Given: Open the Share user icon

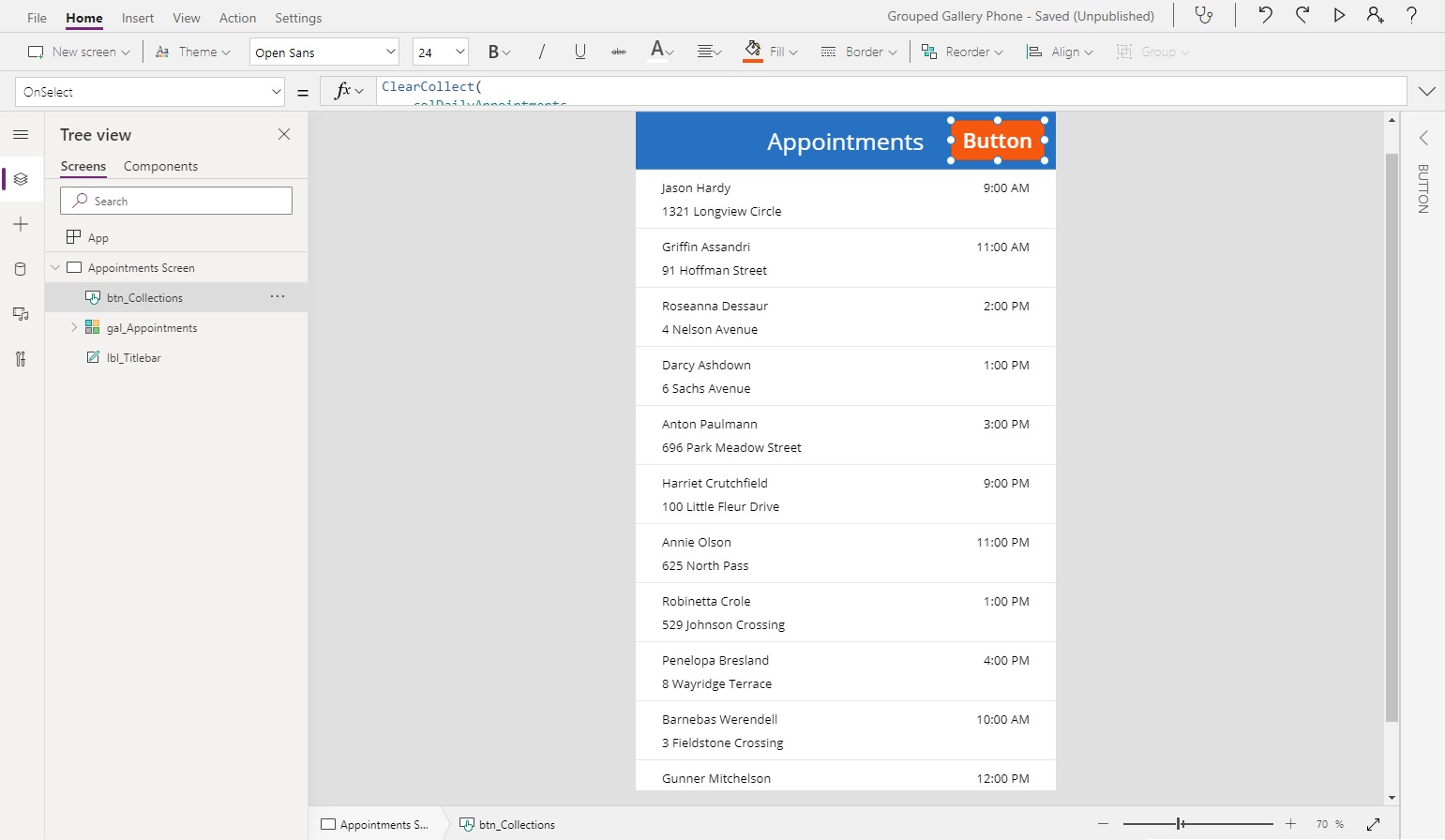Looking at the screenshot, I should (x=1375, y=15).
